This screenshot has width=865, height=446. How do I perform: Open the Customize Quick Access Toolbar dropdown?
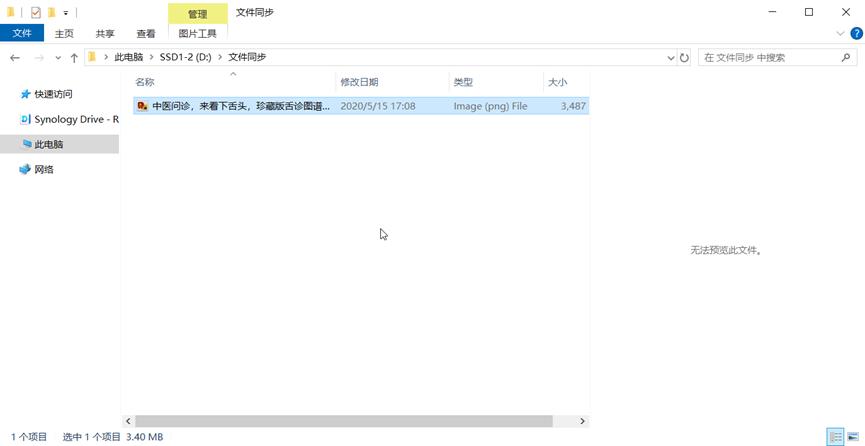[66, 13]
